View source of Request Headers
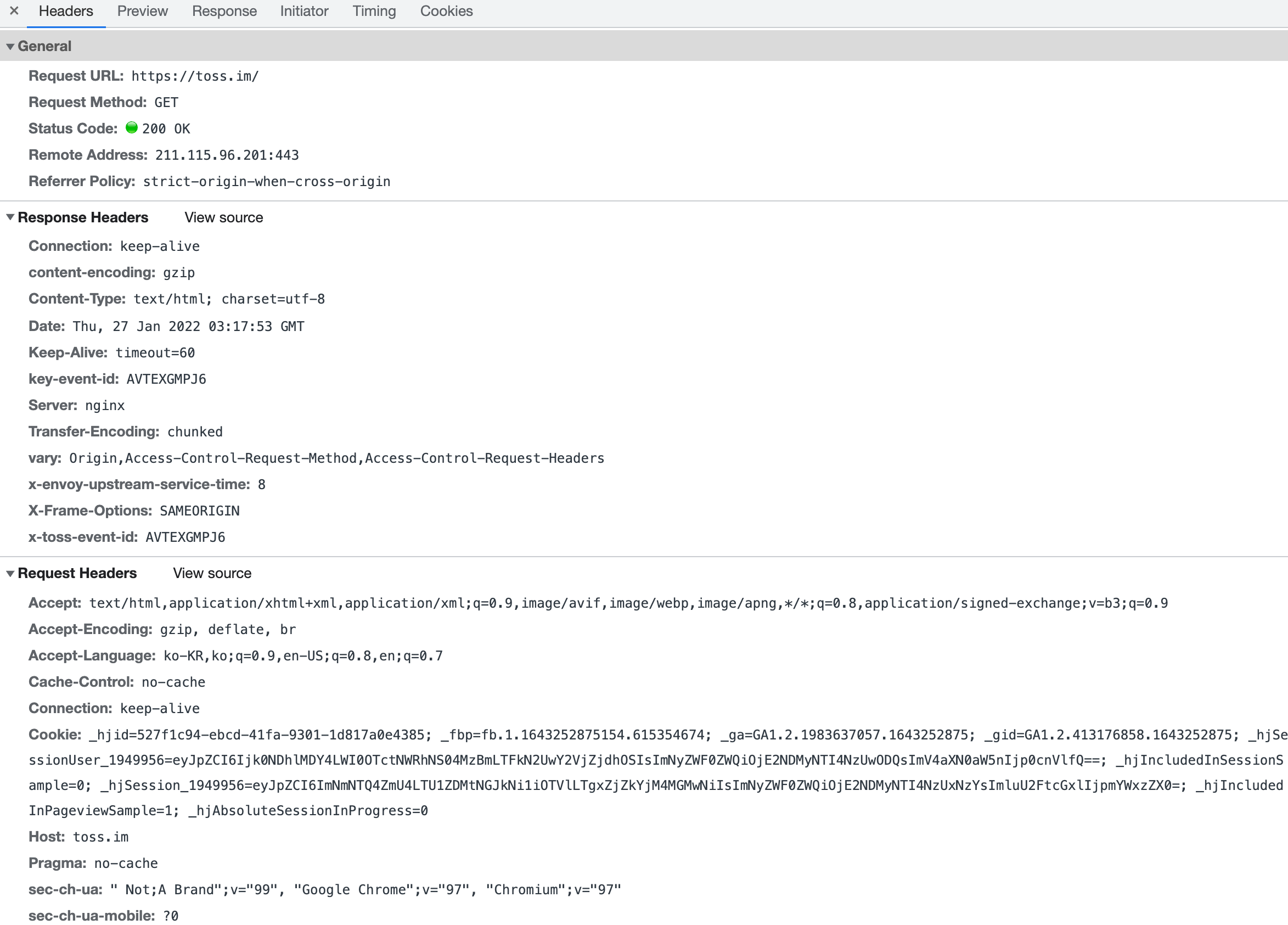The width and height of the screenshot is (1288, 925). [212, 573]
